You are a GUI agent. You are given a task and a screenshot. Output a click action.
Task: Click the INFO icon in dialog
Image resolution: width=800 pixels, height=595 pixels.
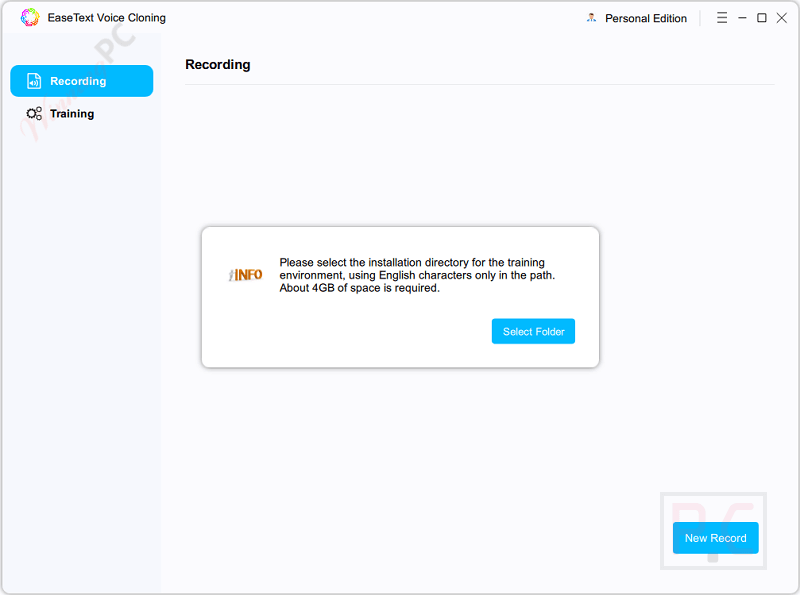click(245, 275)
